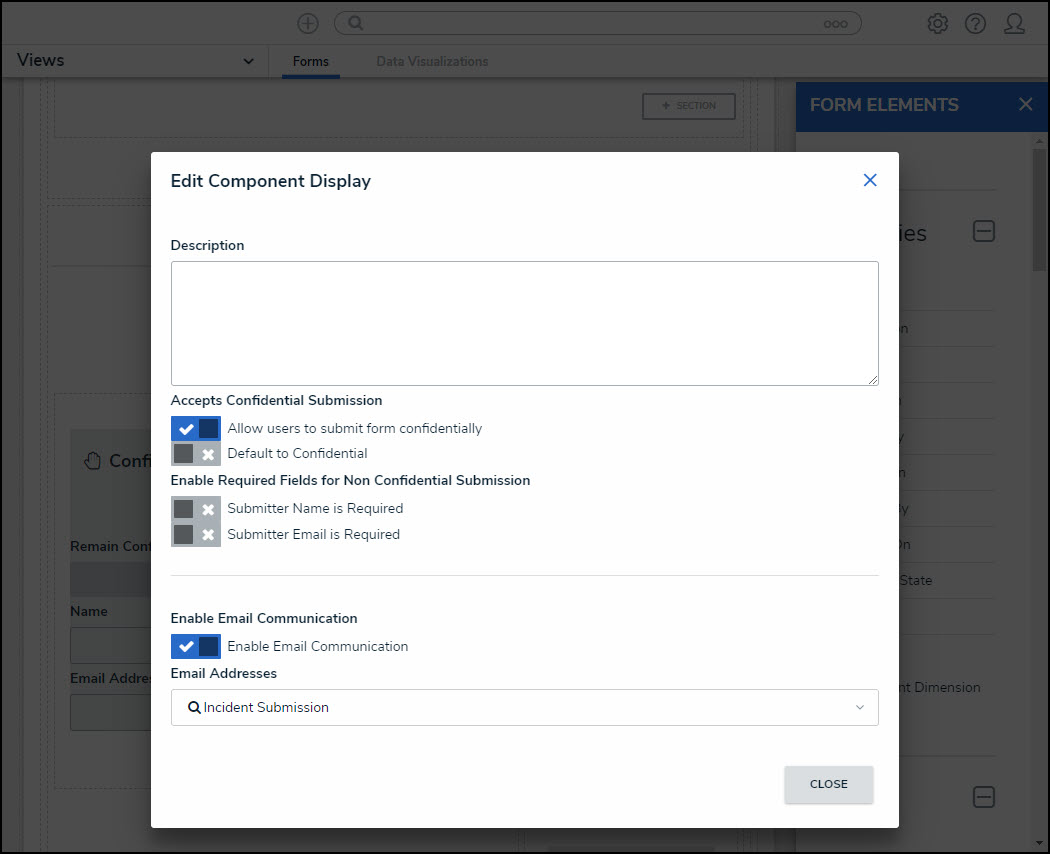Expand the Views dropdown
1050x854 pixels.
click(x=248, y=61)
